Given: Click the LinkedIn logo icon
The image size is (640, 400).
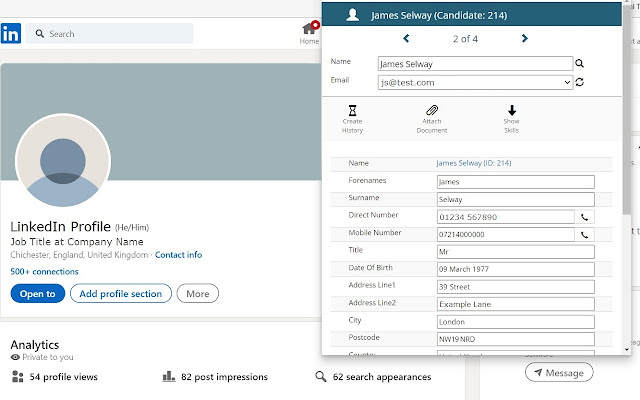Looking at the screenshot, I should point(11,33).
